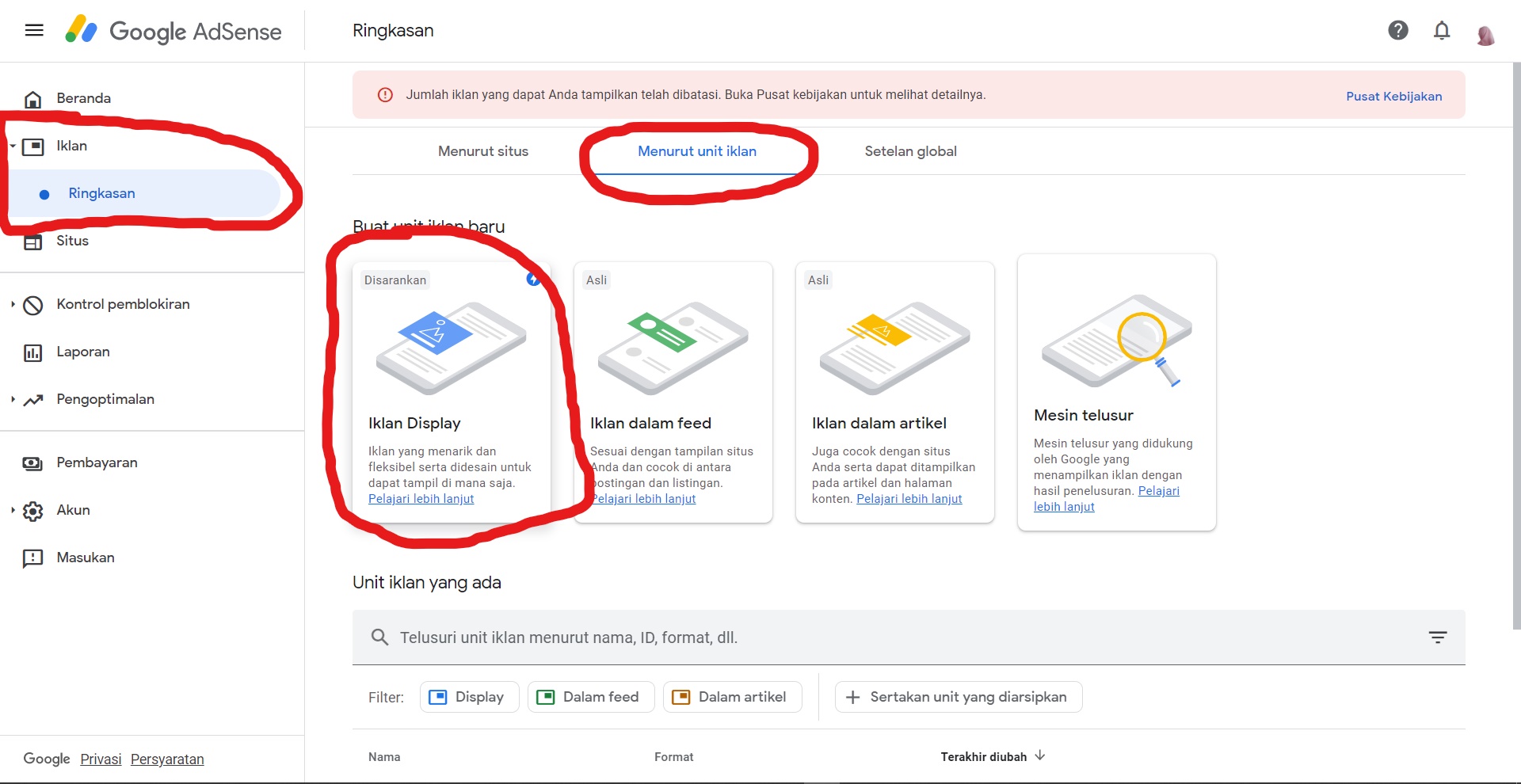This screenshot has width=1521, height=784.
Task: Click the blue badge on the Disarankan card
Action: coord(533,279)
